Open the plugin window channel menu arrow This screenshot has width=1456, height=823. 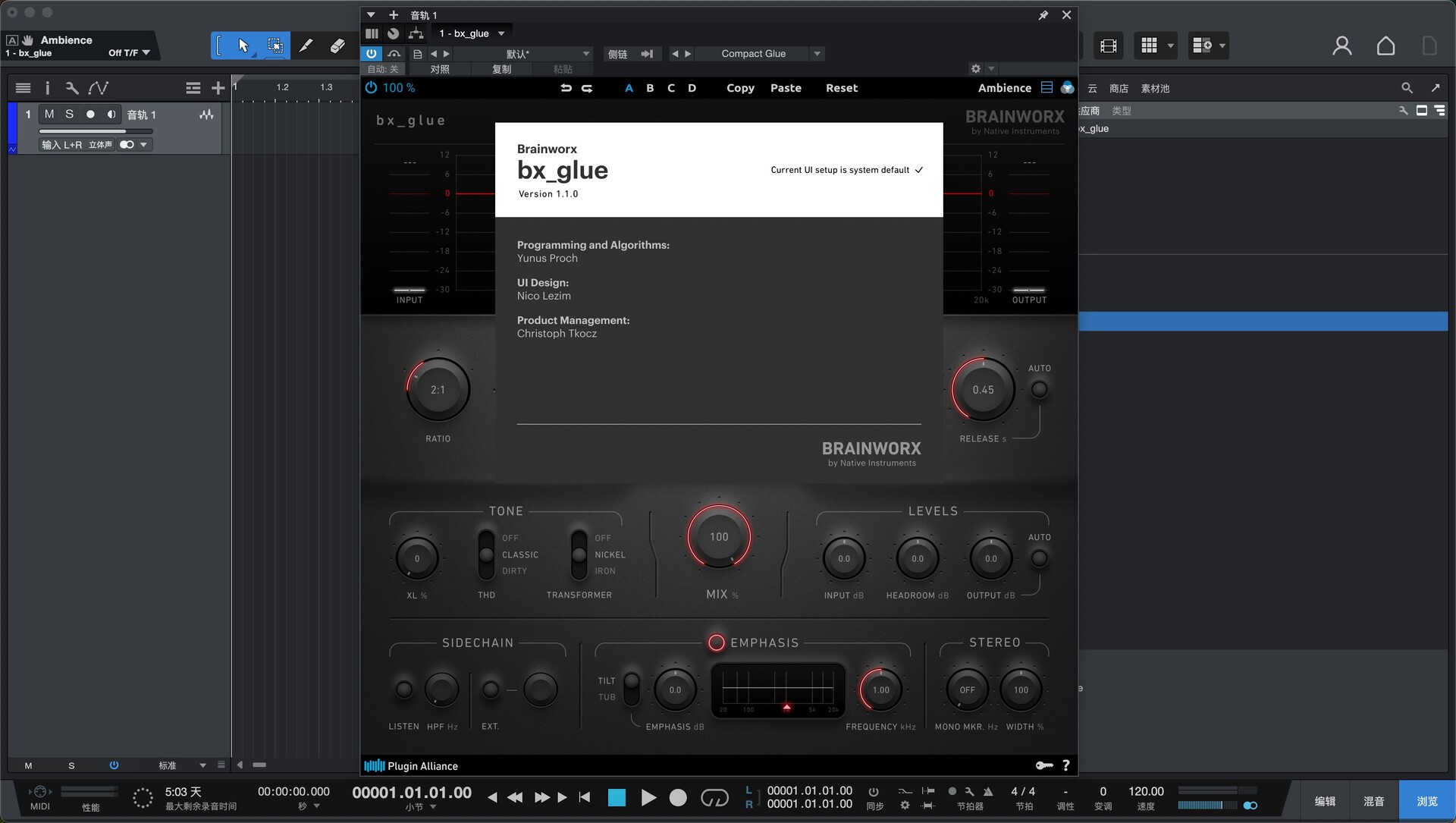click(371, 15)
